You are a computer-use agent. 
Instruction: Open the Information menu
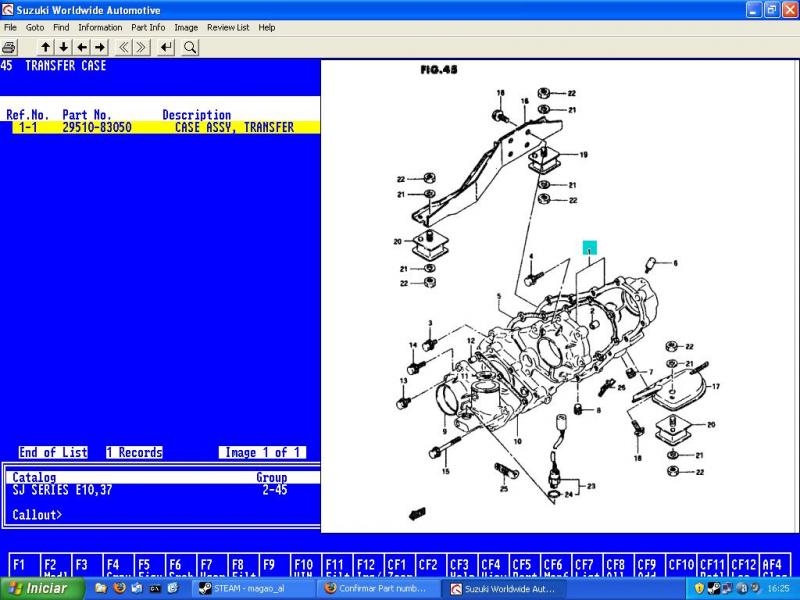100,28
